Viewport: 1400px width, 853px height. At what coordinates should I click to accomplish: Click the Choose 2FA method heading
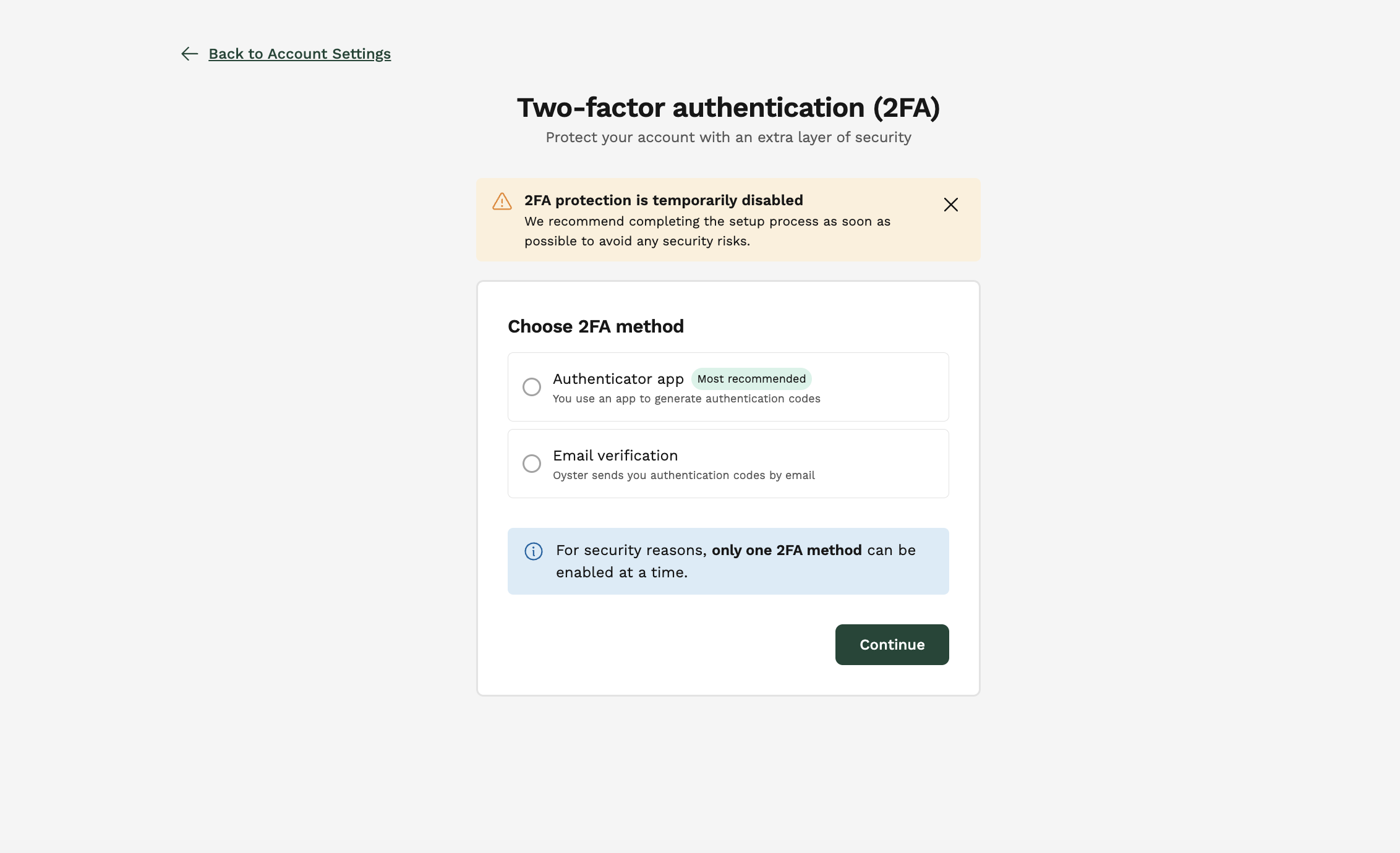point(595,326)
